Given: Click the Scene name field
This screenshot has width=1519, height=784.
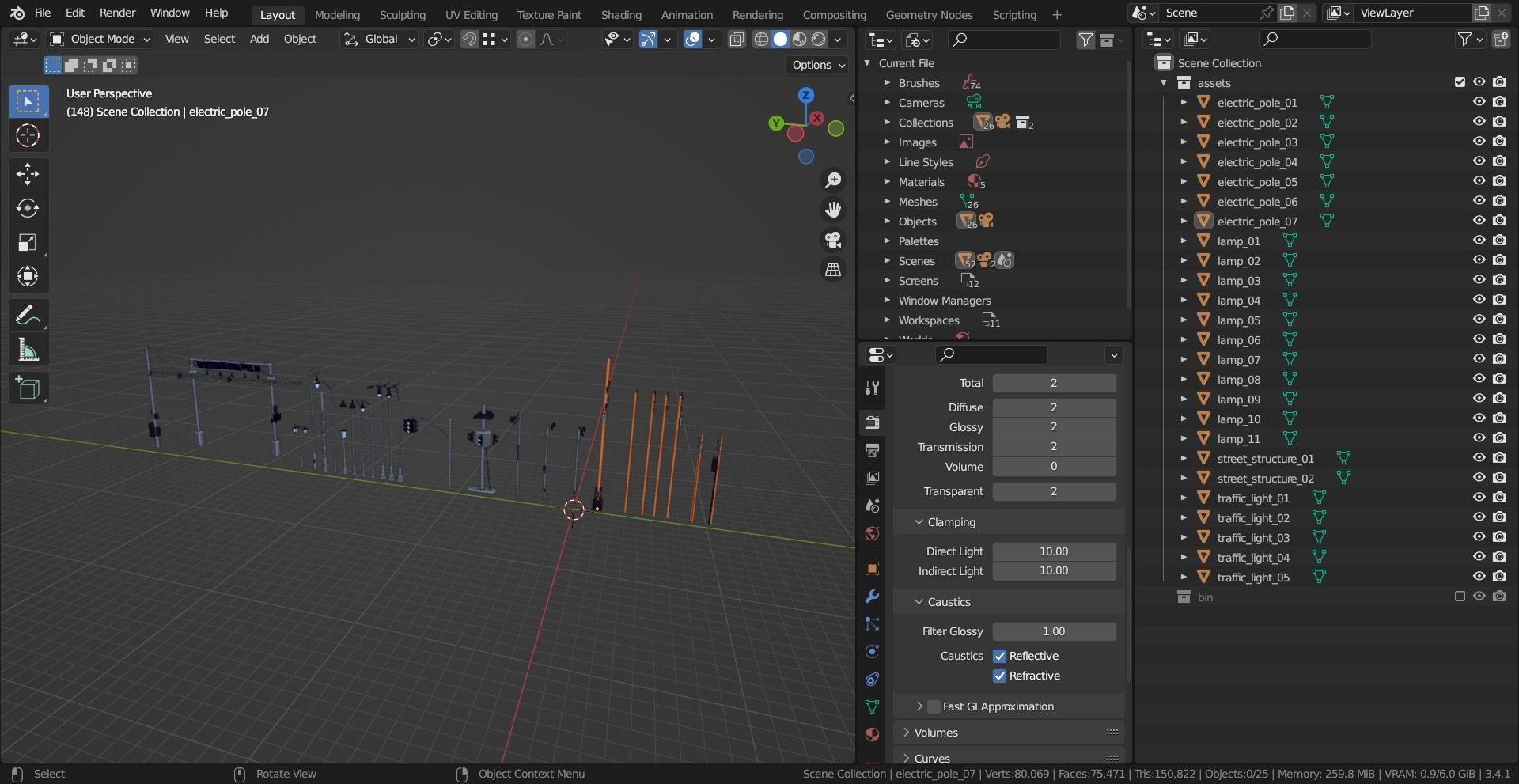Looking at the screenshot, I should tap(1209, 13).
